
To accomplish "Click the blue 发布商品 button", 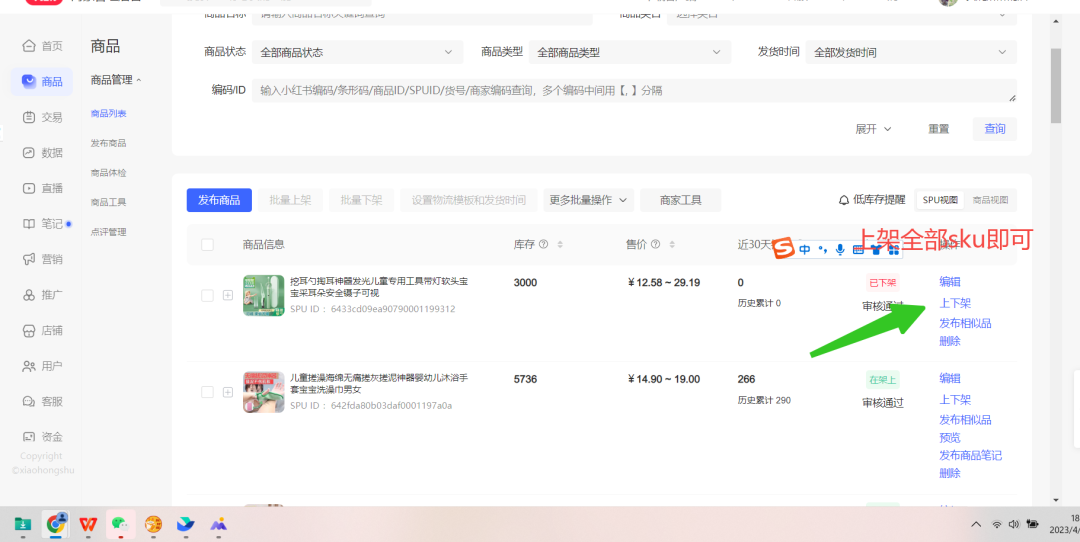I will [219, 200].
